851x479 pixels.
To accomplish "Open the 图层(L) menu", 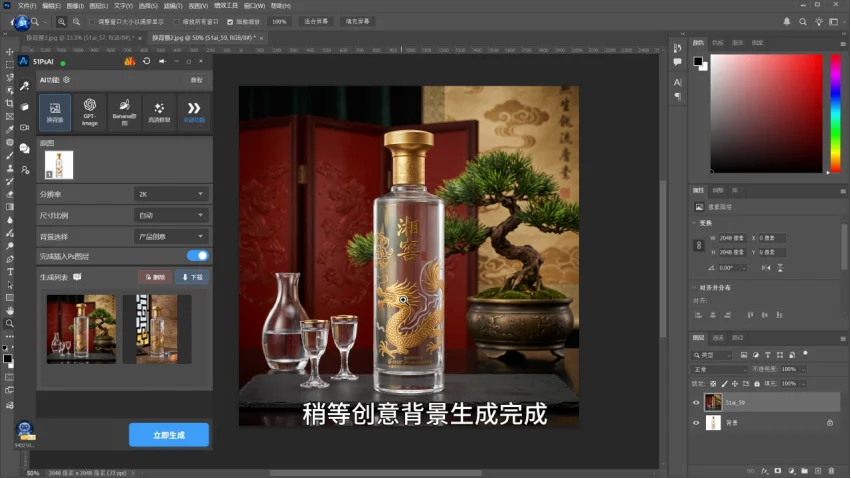I will point(98,5).
